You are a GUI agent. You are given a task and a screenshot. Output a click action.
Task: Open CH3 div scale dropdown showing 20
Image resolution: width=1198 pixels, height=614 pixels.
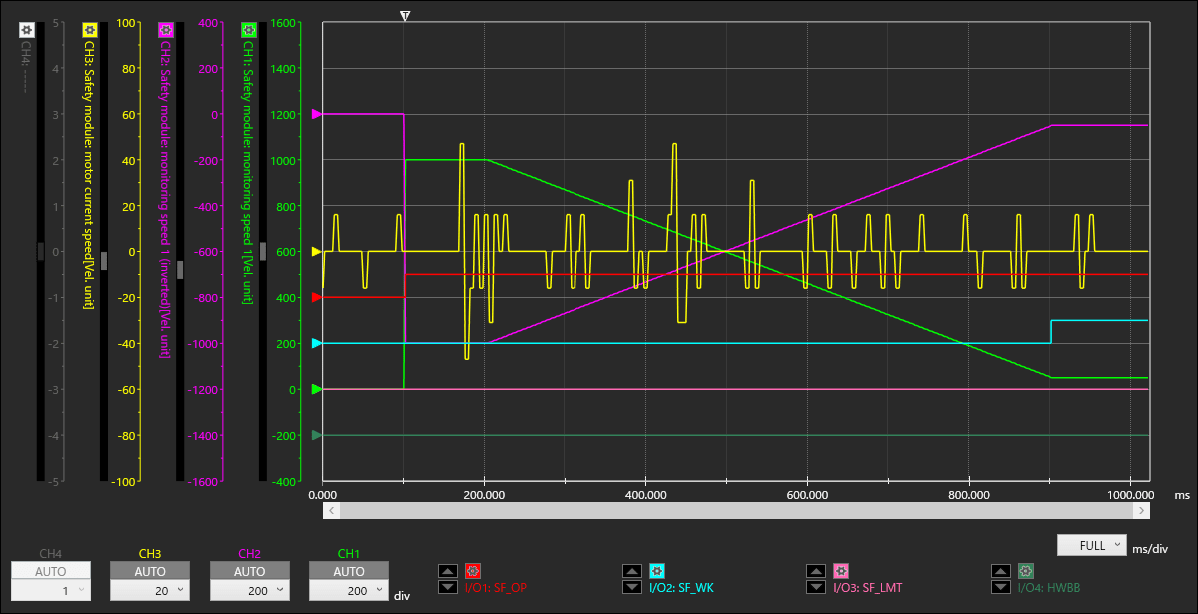(149, 591)
